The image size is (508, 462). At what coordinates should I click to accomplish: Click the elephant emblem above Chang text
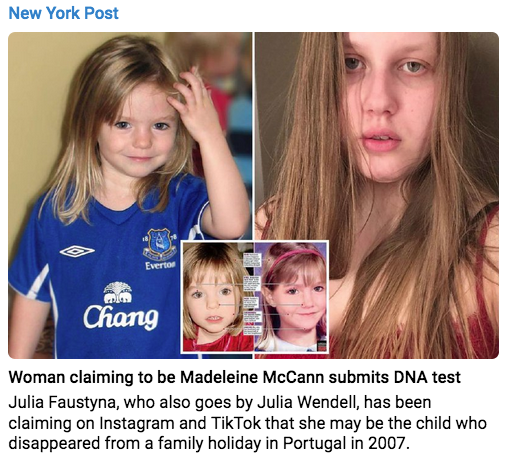pyautogui.click(x=117, y=292)
